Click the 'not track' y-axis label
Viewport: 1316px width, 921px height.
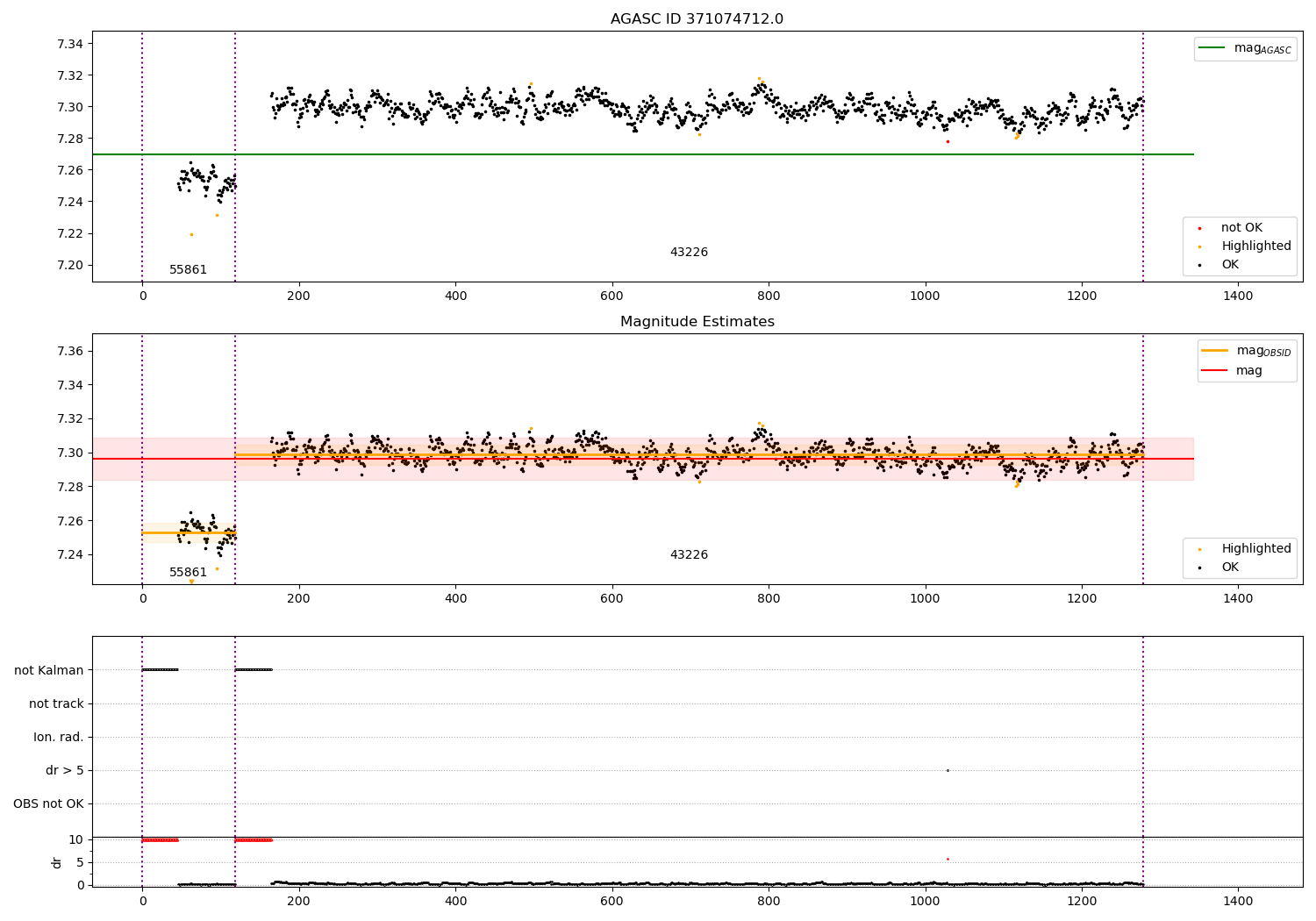point(56,703)
